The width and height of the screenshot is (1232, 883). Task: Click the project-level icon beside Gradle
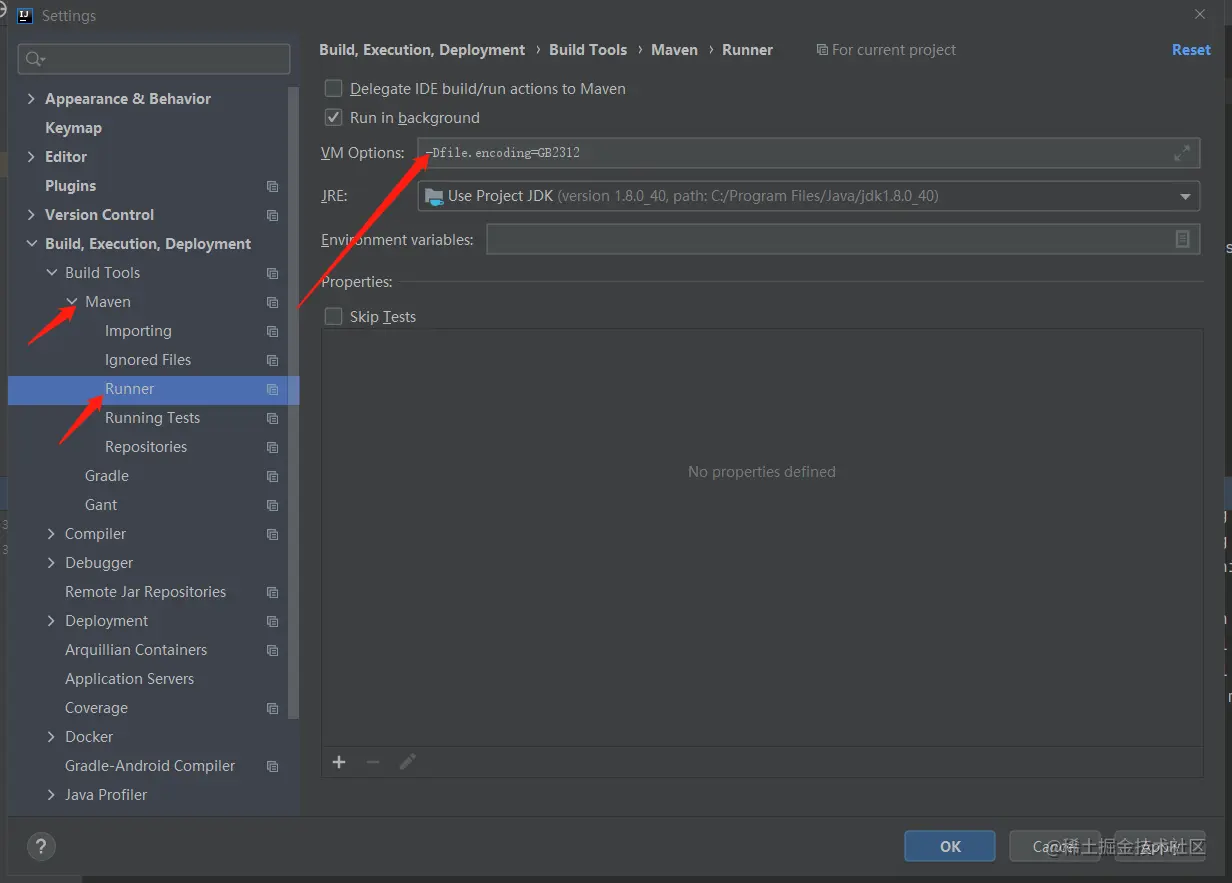tap(272, 476)
